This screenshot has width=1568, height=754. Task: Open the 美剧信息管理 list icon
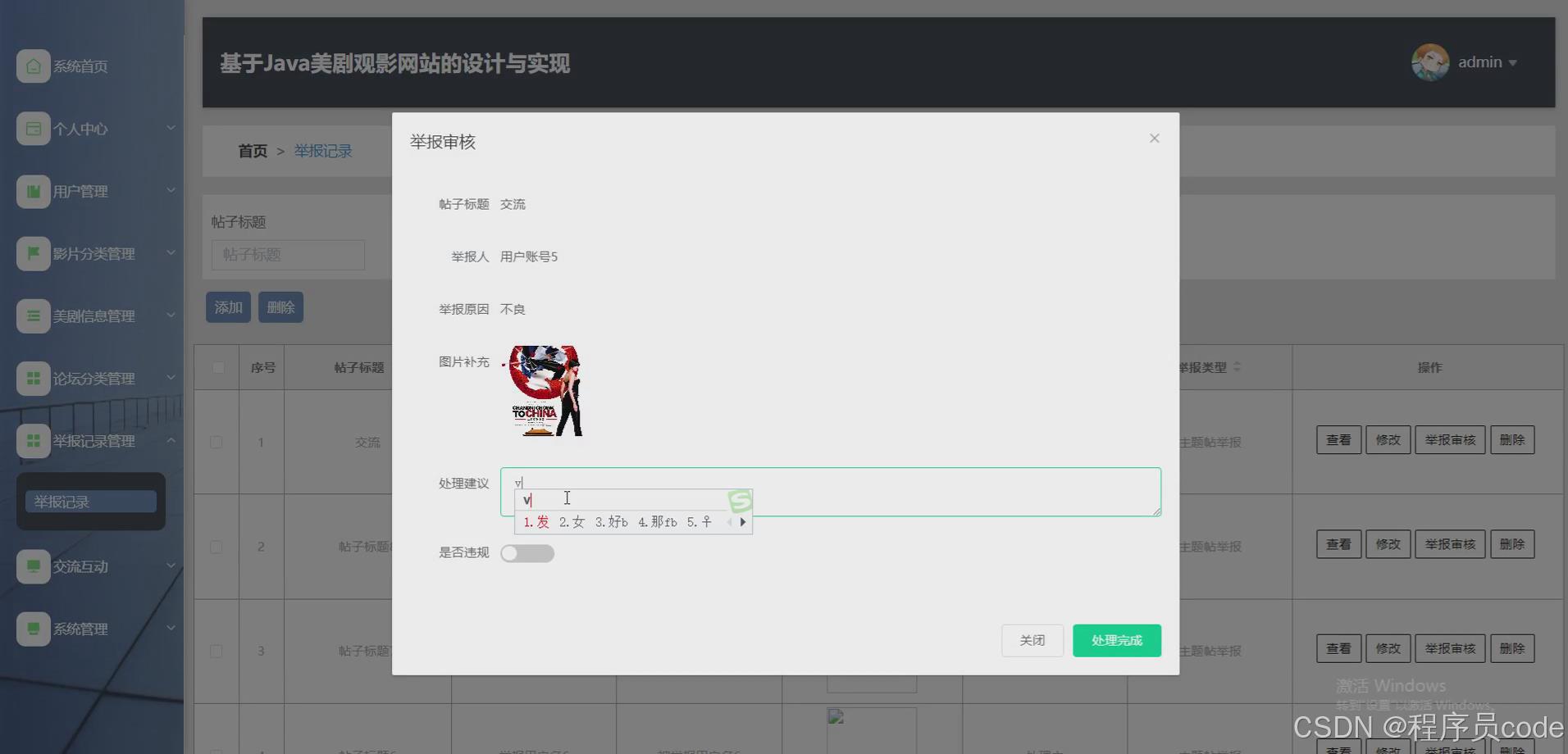point(33,316)
